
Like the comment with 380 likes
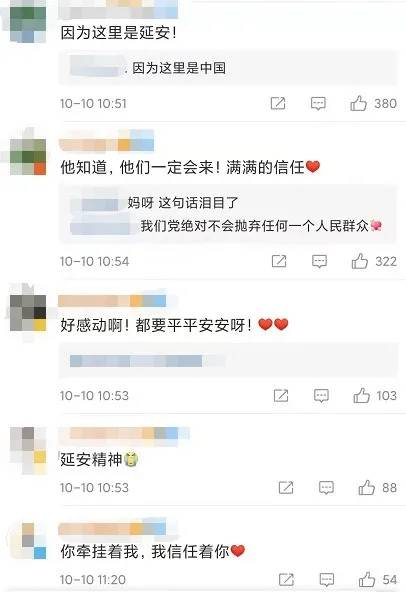click(358, 103)
